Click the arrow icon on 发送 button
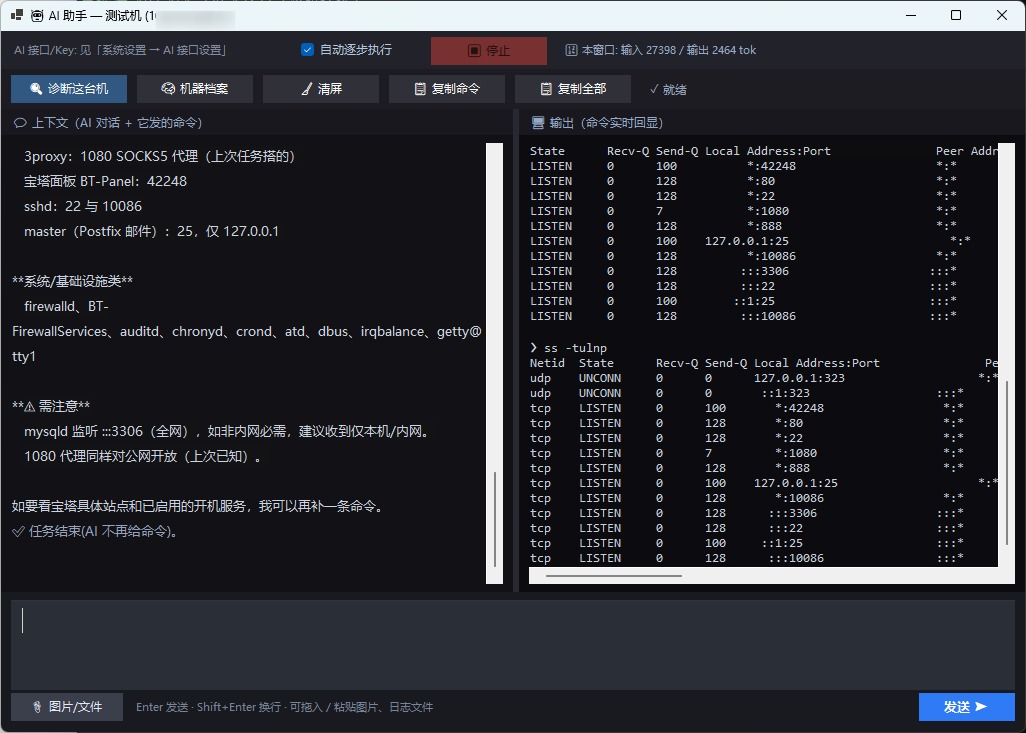 coord(981,707)
